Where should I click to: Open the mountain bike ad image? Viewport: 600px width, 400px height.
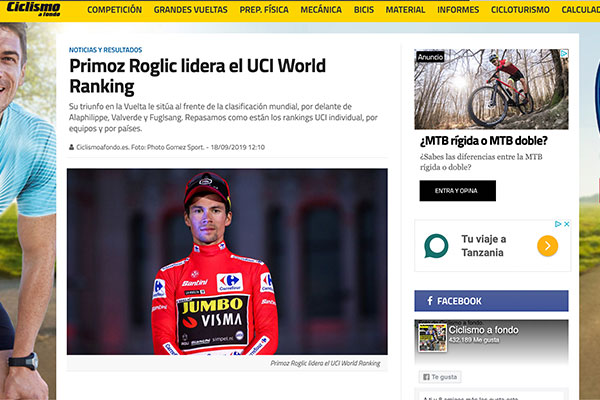491,89
